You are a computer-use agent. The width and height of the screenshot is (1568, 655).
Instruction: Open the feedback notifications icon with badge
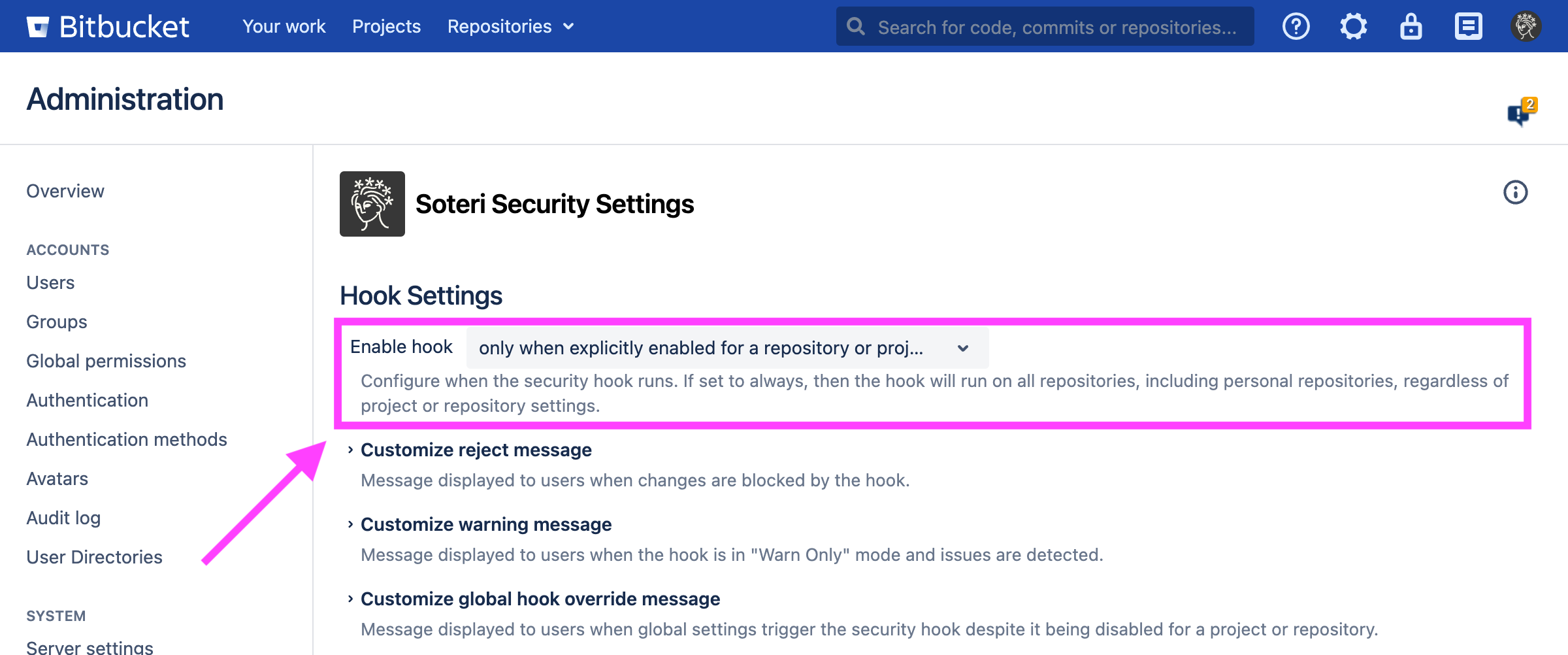coord(1520,112)
